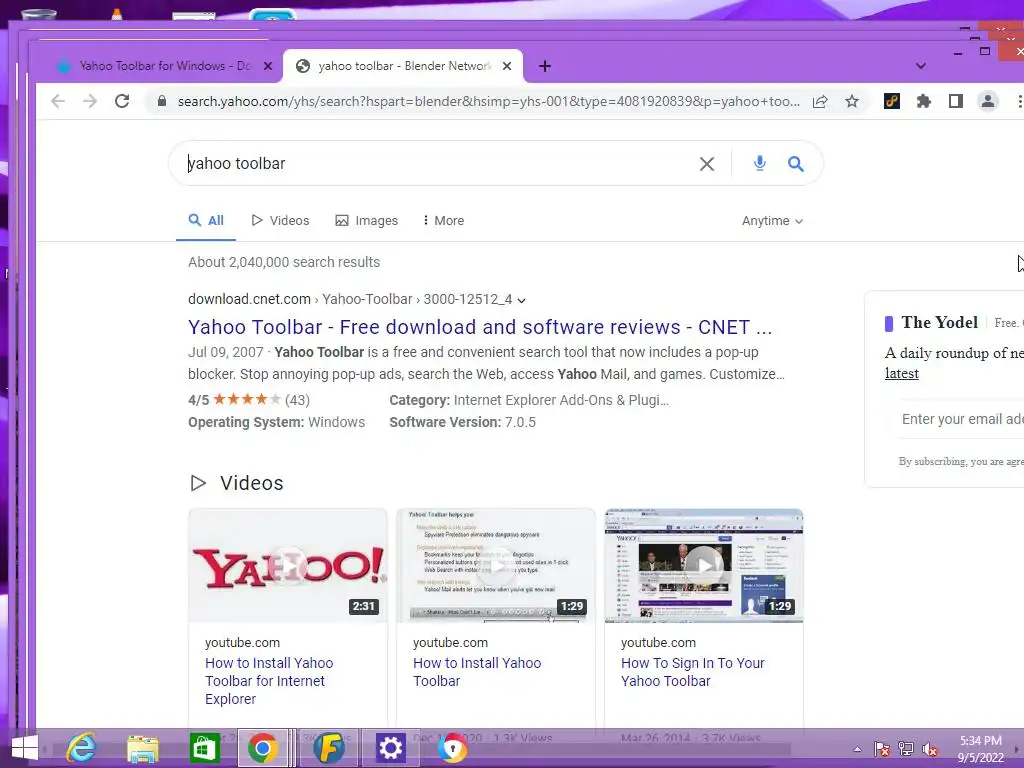This screenshot has height=768, width=1024.
Task: Close the Yahoo Toolbar for Windows tab
Action: tap(268, 66)
